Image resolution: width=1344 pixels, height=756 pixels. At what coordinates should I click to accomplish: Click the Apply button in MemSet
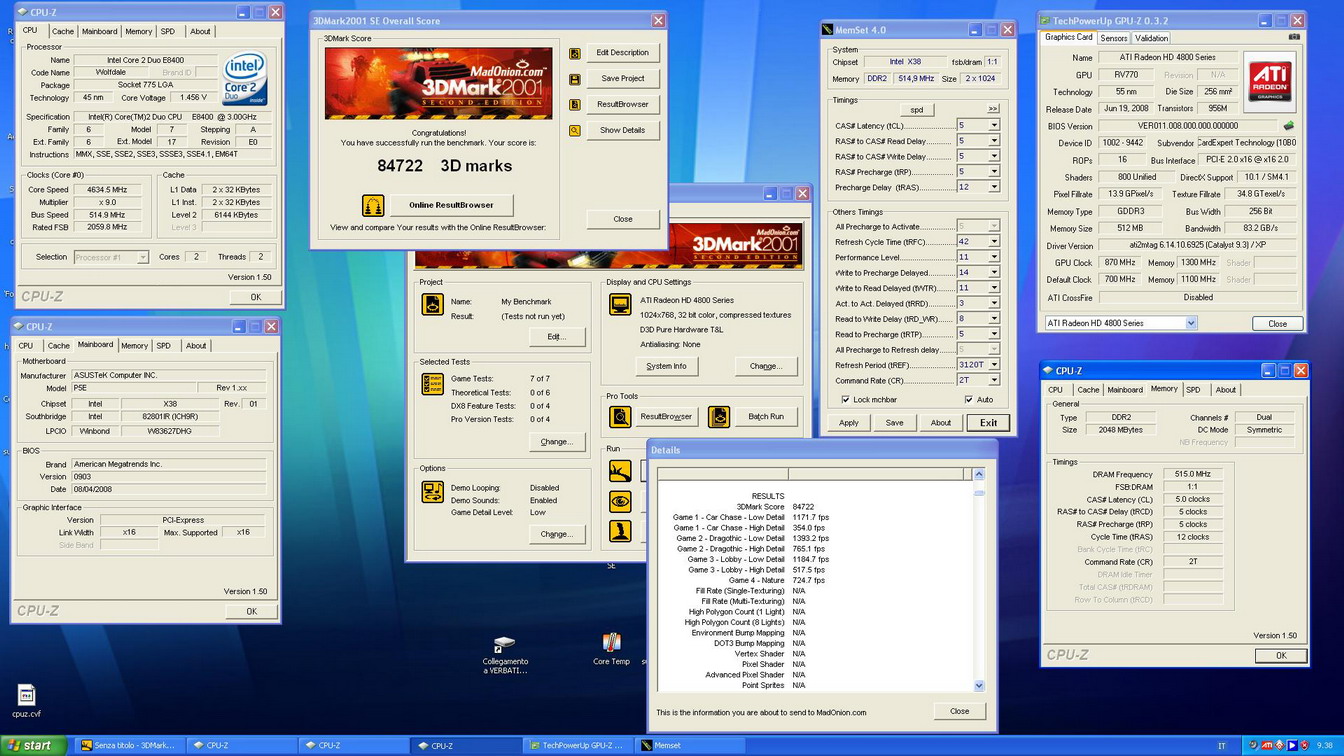point(848,423)
